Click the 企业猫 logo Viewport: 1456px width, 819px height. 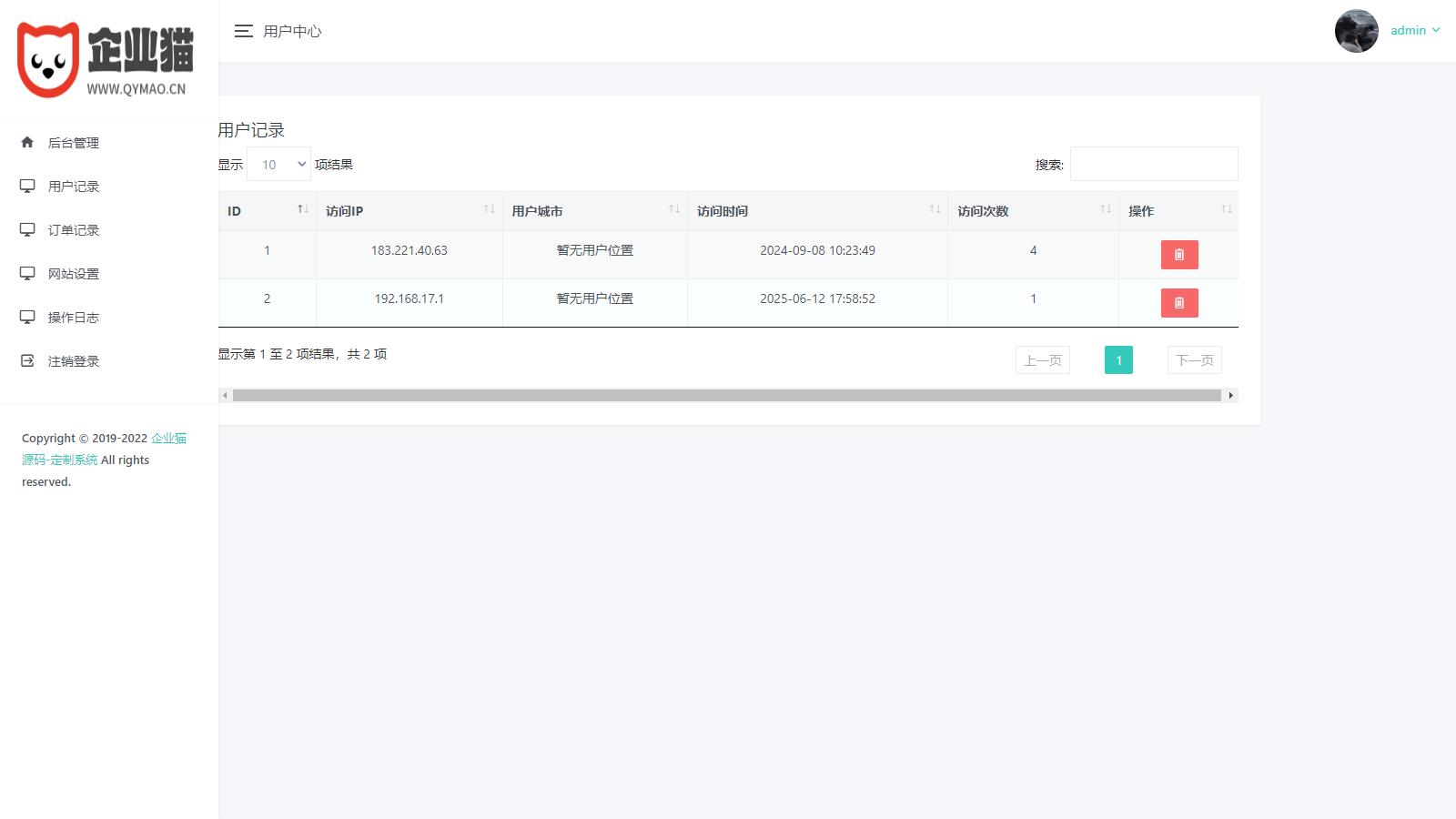pos(106,60)
